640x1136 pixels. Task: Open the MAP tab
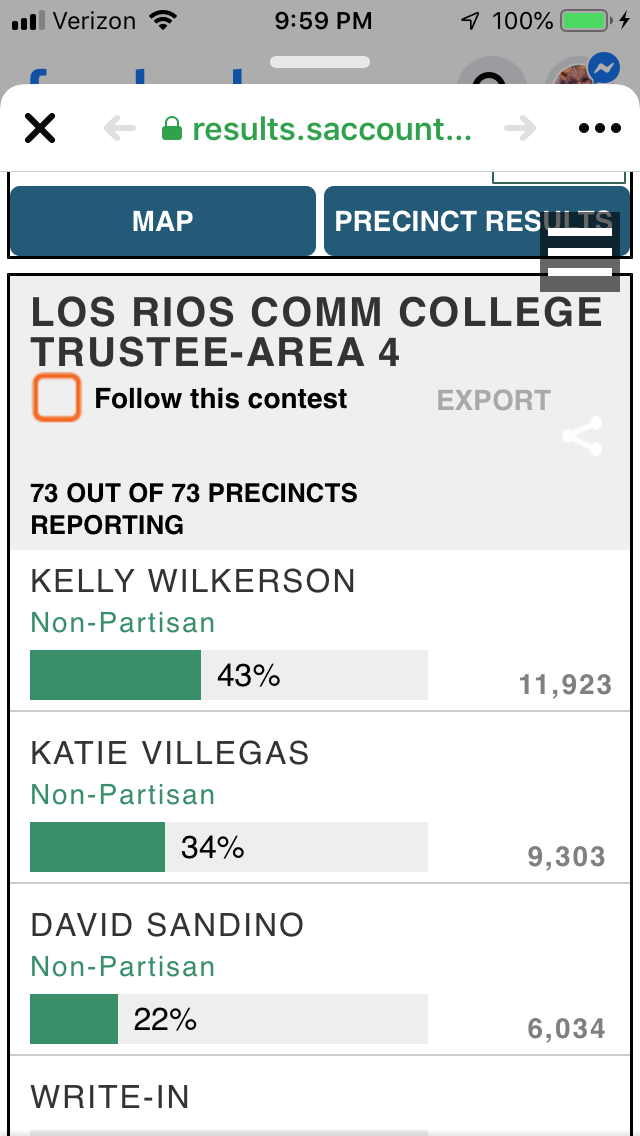coord(162,221)
